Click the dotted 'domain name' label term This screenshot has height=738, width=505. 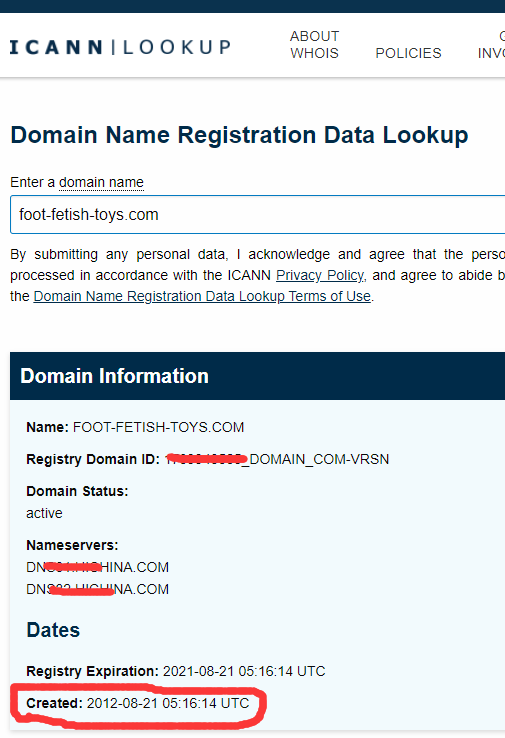(x=101, y=182)
